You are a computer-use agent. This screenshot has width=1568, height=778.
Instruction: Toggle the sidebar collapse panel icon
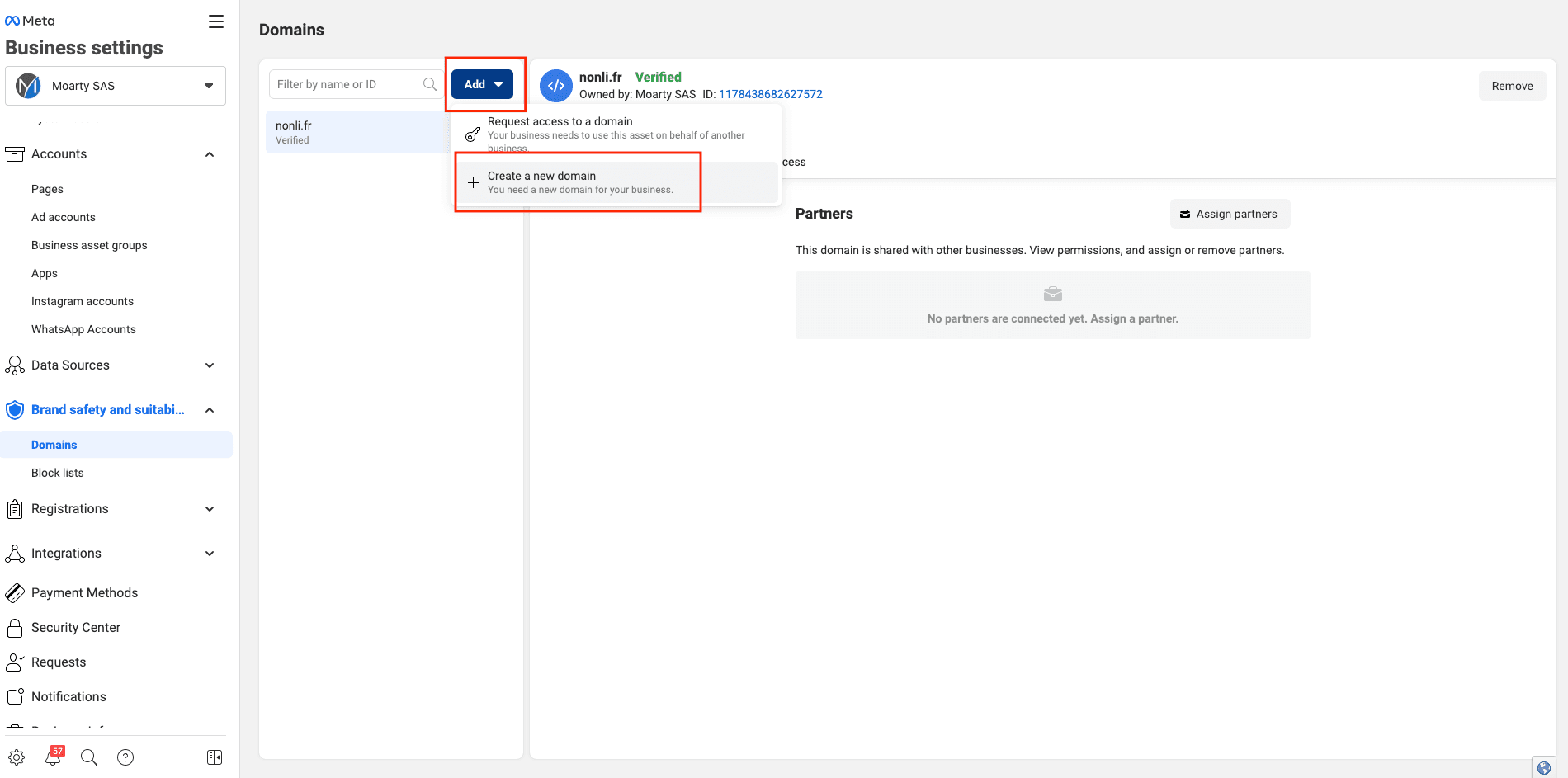point(215,757)
